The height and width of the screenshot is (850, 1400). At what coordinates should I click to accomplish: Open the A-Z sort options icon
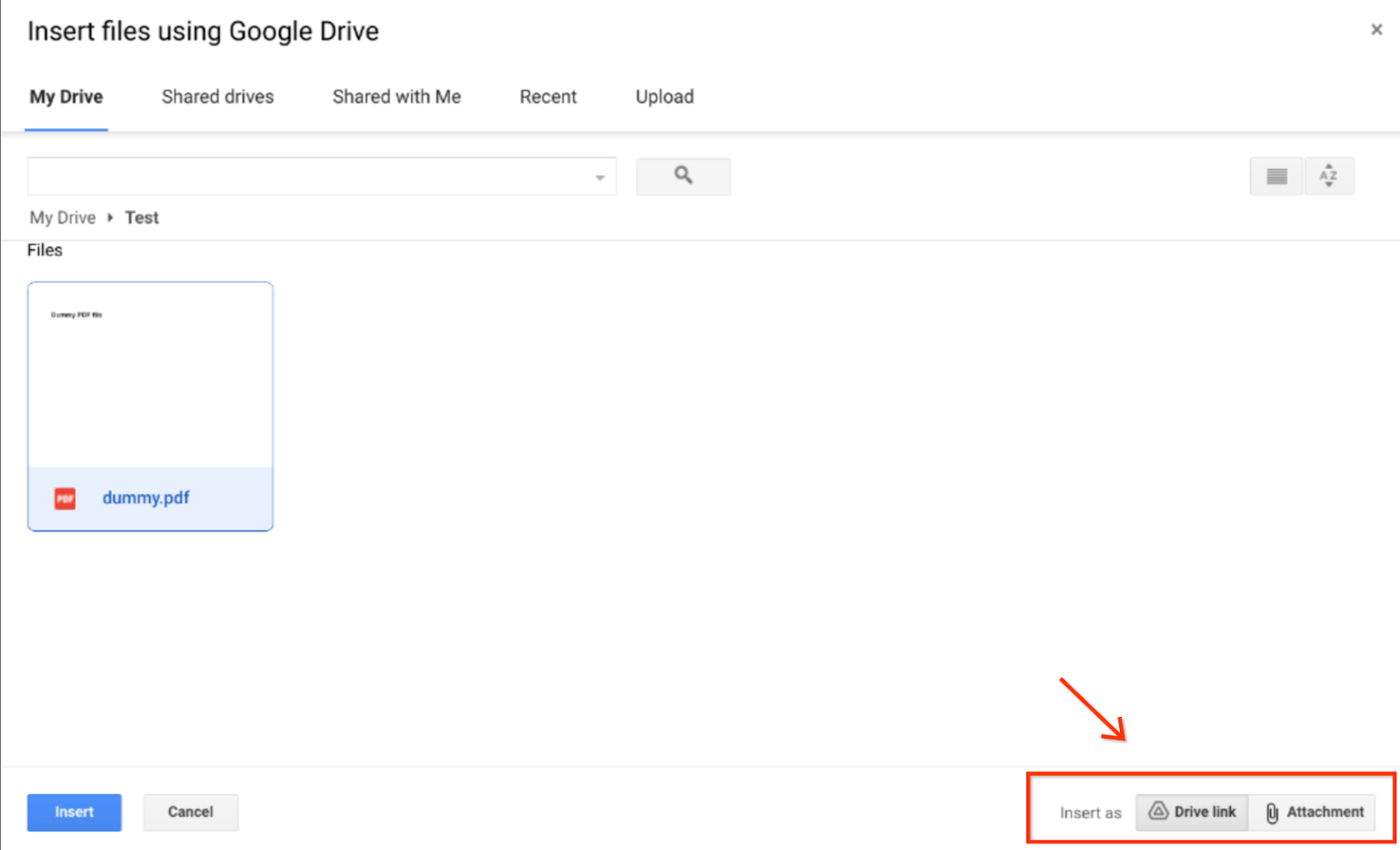point(1329,176)
